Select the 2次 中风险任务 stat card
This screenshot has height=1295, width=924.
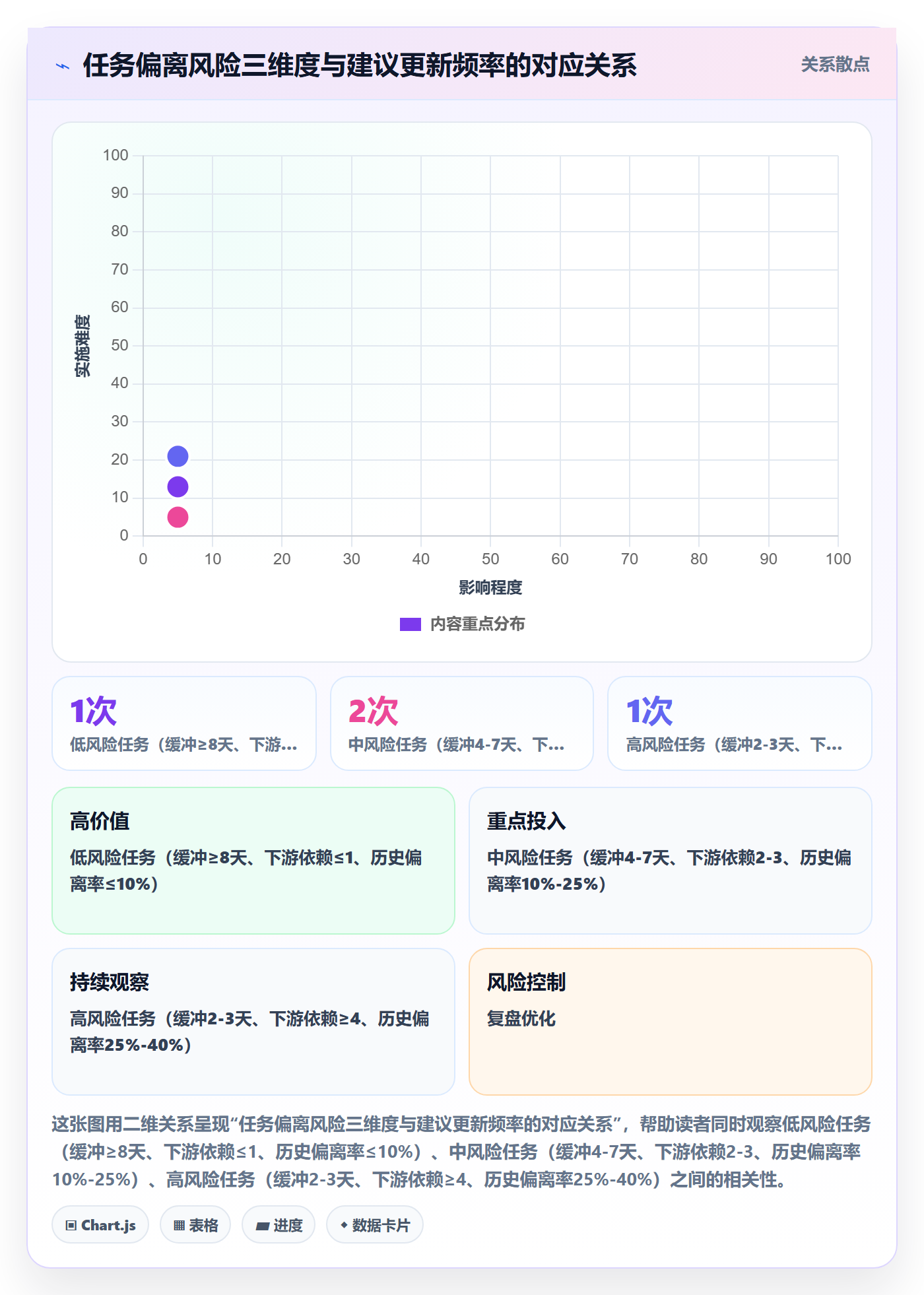462,723
